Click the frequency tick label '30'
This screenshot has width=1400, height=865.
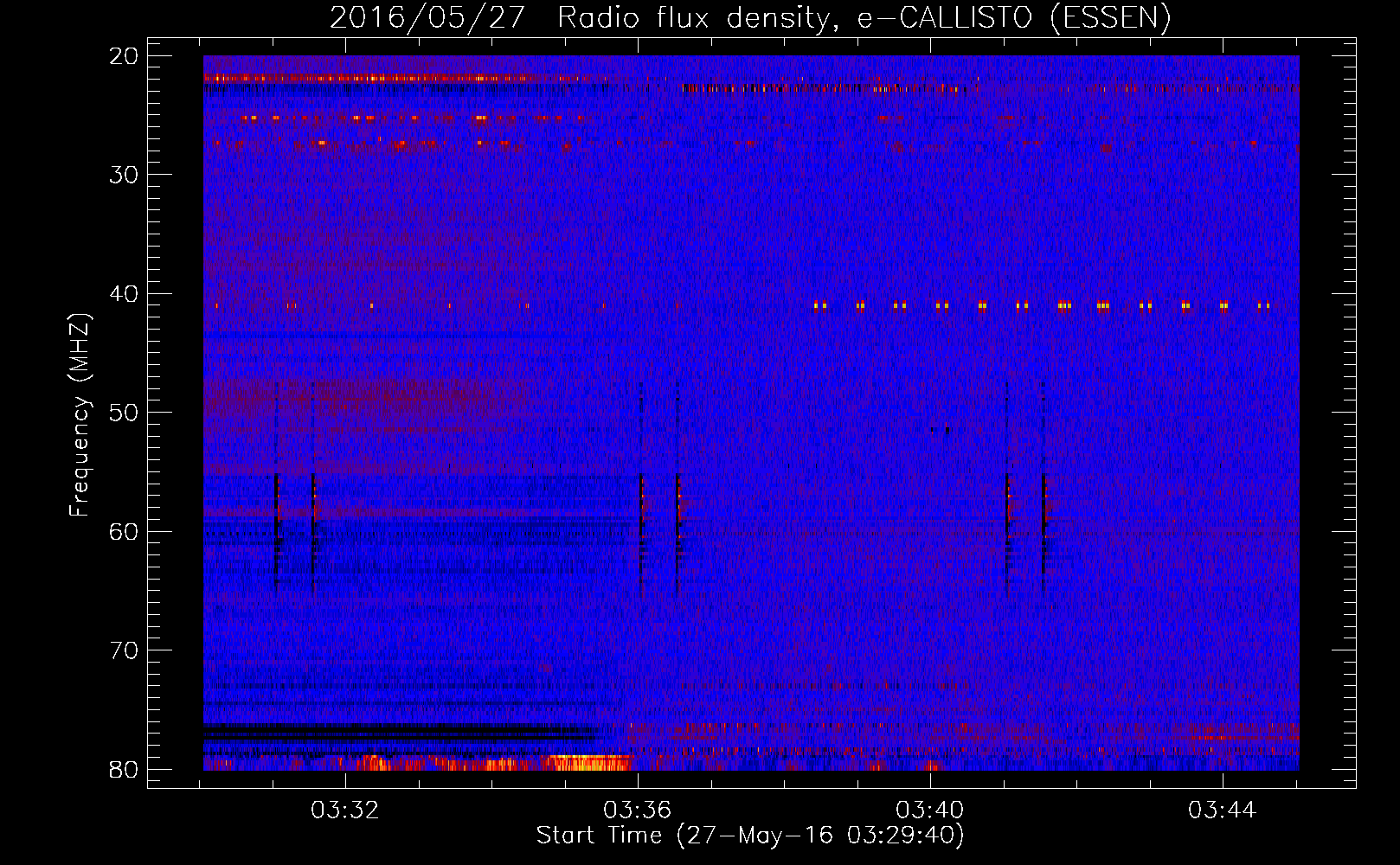pos(125,175)
